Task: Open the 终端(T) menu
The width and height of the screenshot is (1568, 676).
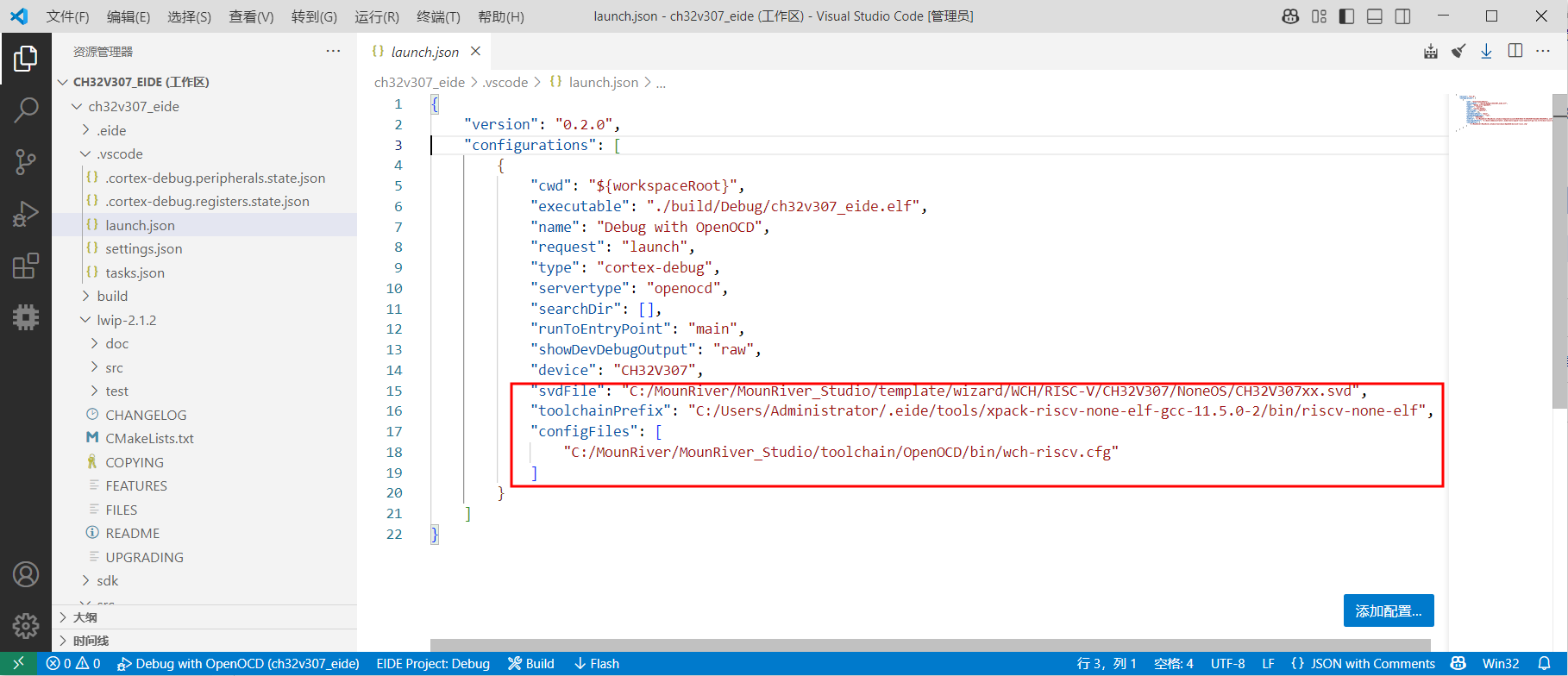Action: coord(438,16)
